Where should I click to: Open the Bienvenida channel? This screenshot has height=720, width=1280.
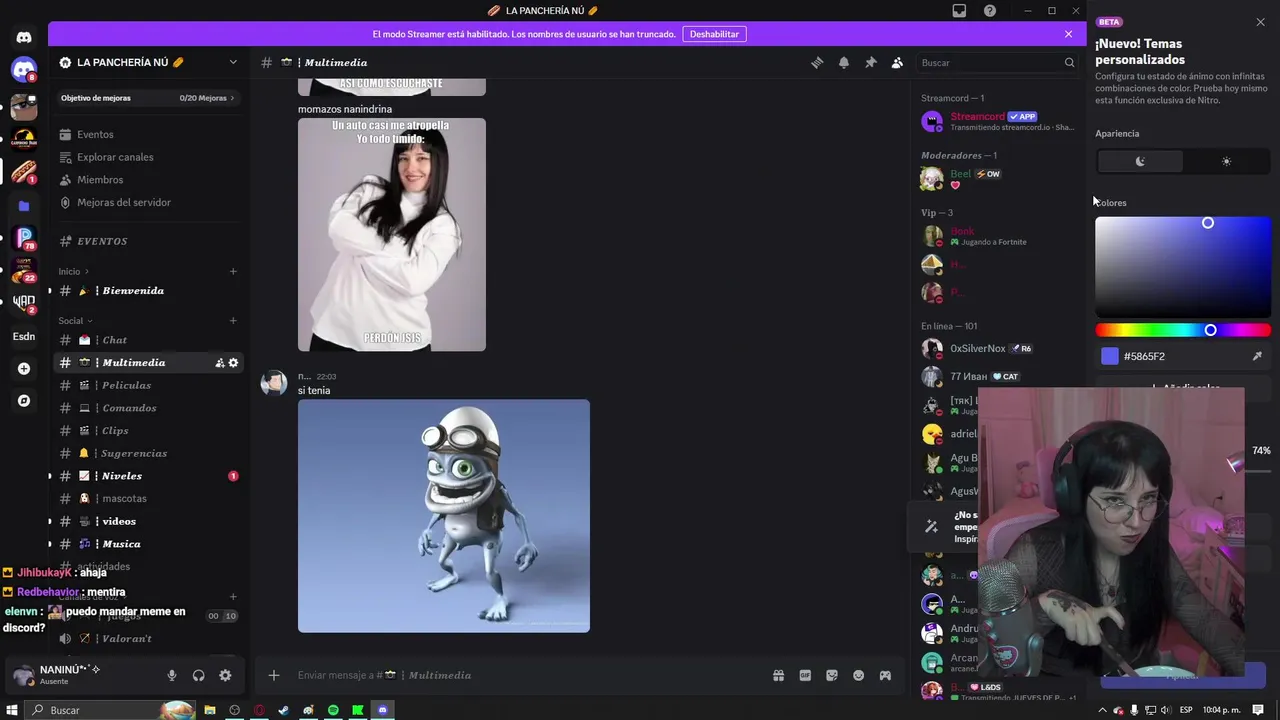point(148,291)
